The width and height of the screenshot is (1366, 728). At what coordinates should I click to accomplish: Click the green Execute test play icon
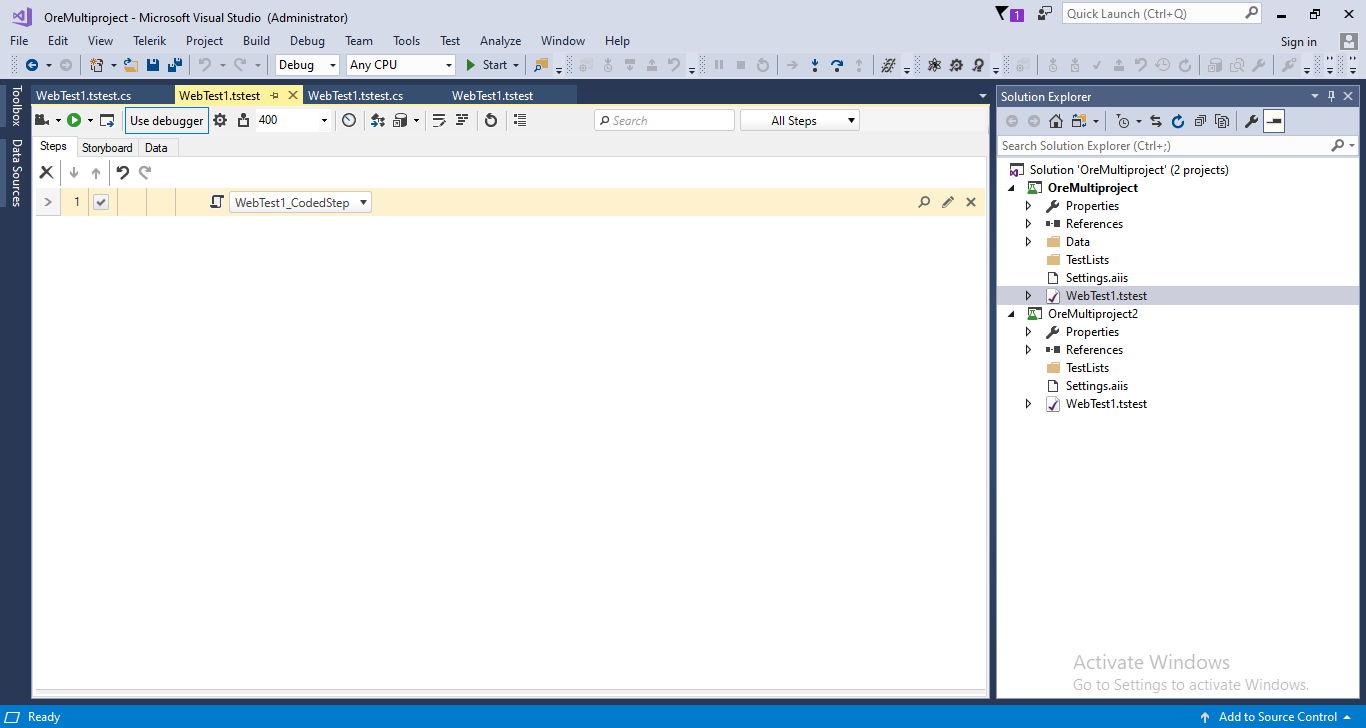(74, 121)
